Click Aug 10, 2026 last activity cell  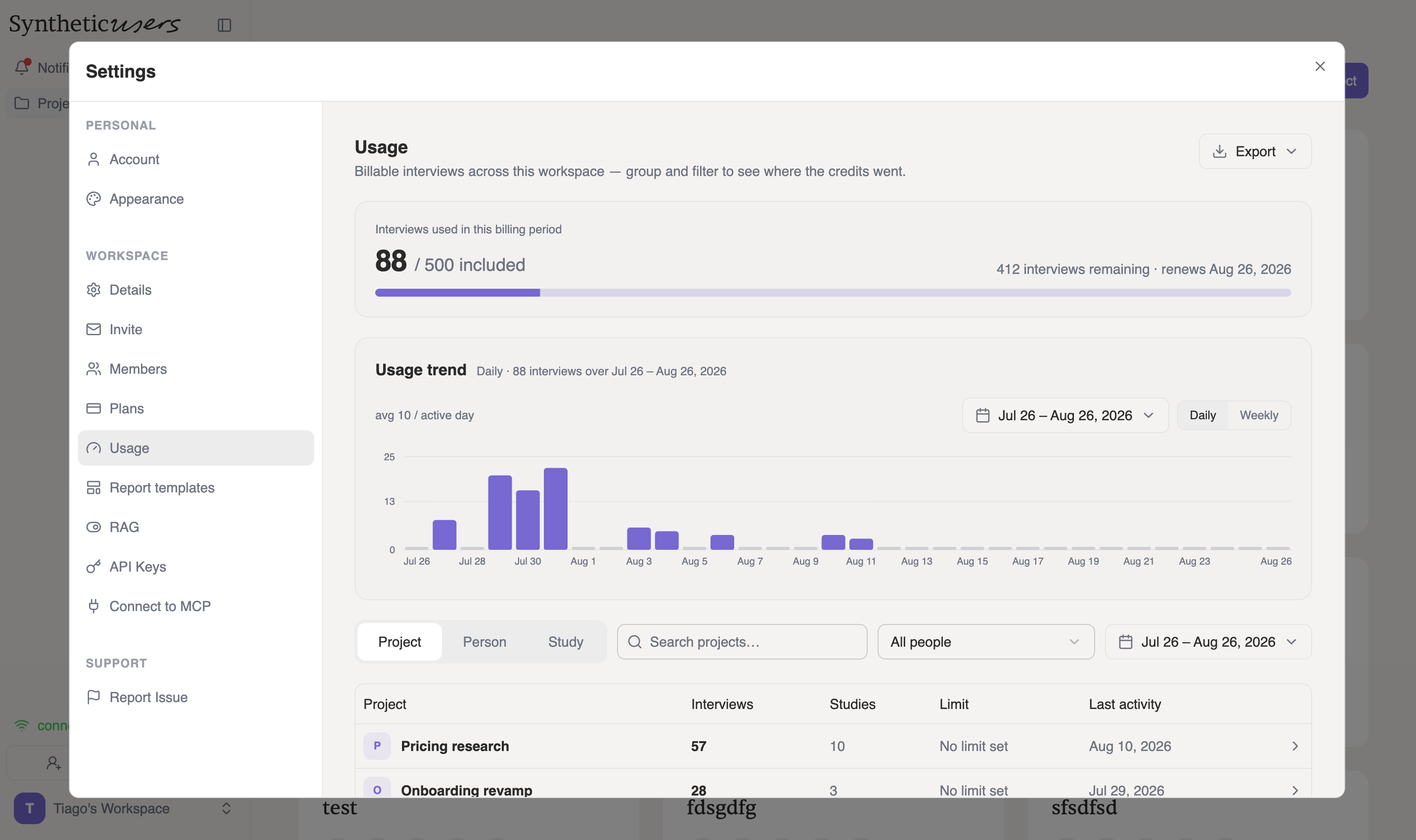(x=1130, y=746)
